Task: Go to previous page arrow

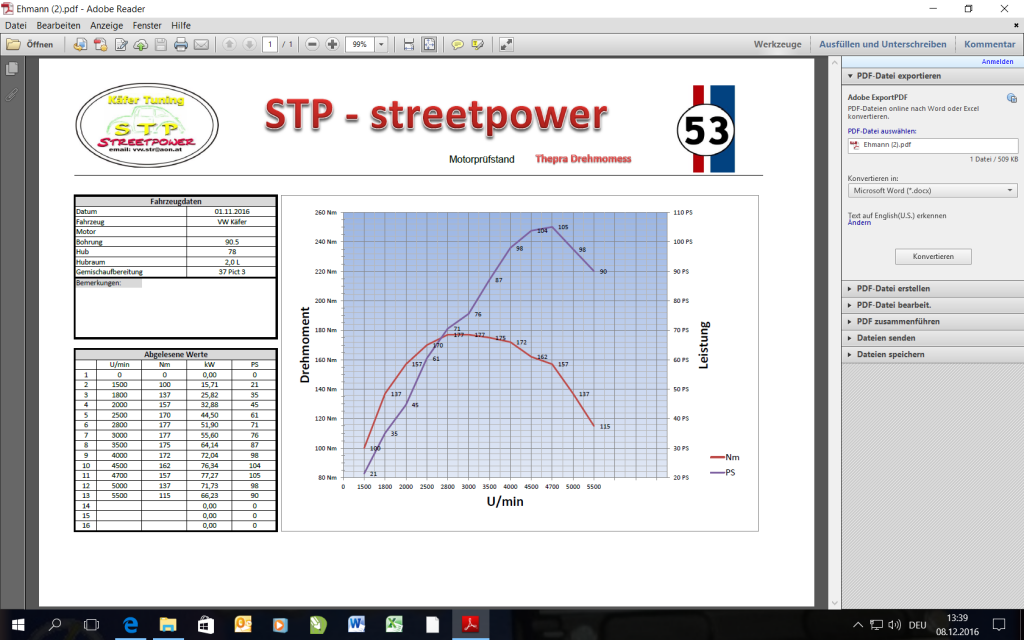Action: click(229, 44)
